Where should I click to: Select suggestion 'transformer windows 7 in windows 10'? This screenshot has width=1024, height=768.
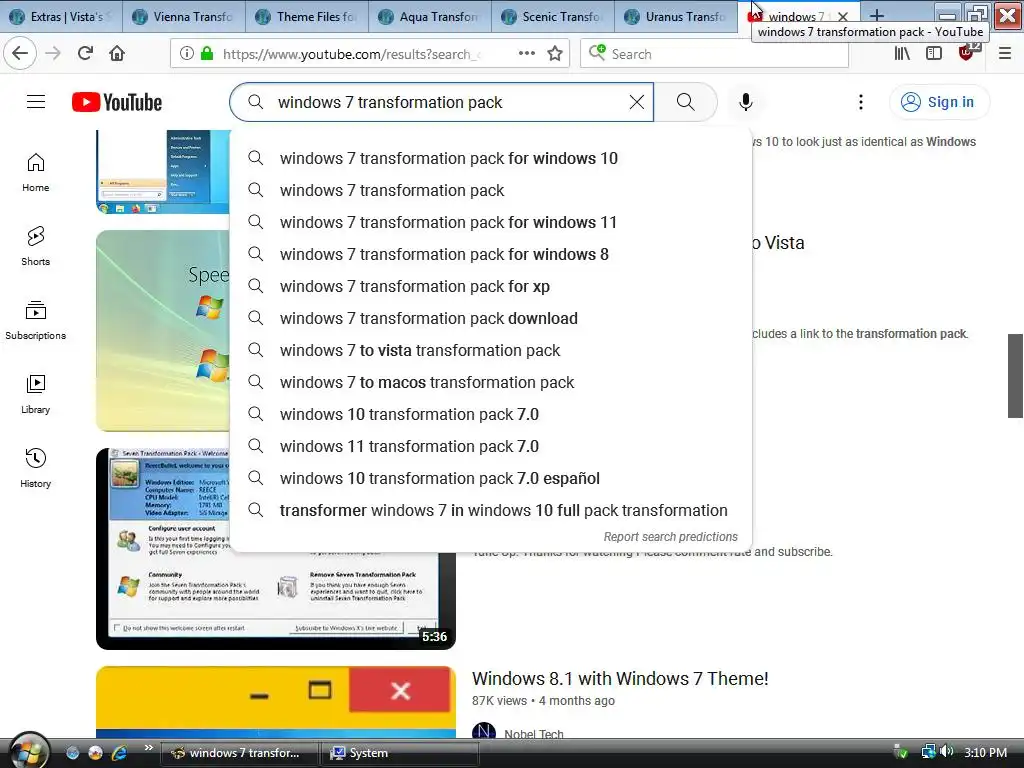[490, 510]
